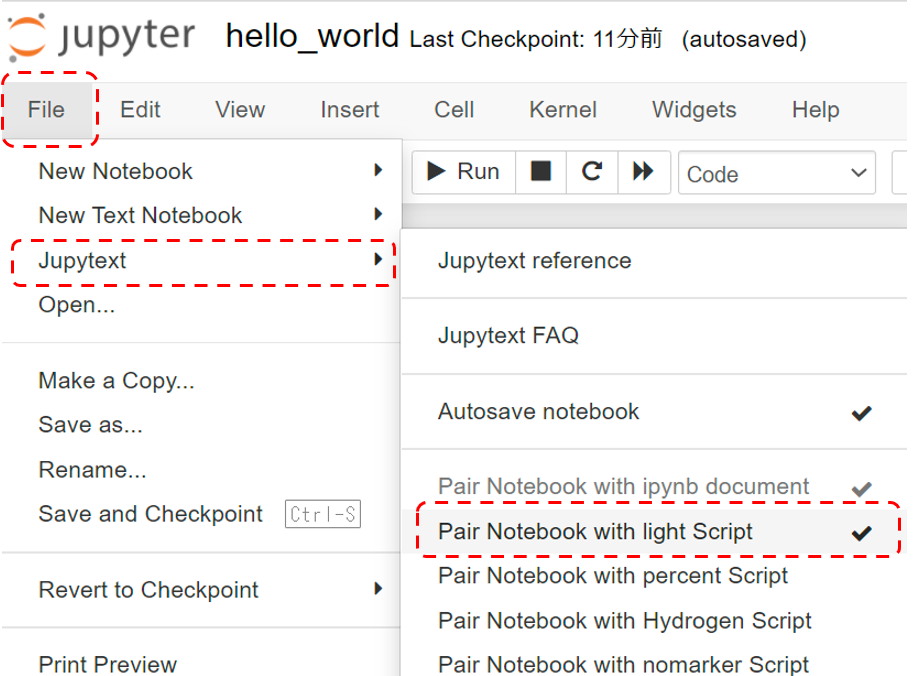Open the Insert menu
This screenshot has height=676, width=914.
(x=350, y=110)
